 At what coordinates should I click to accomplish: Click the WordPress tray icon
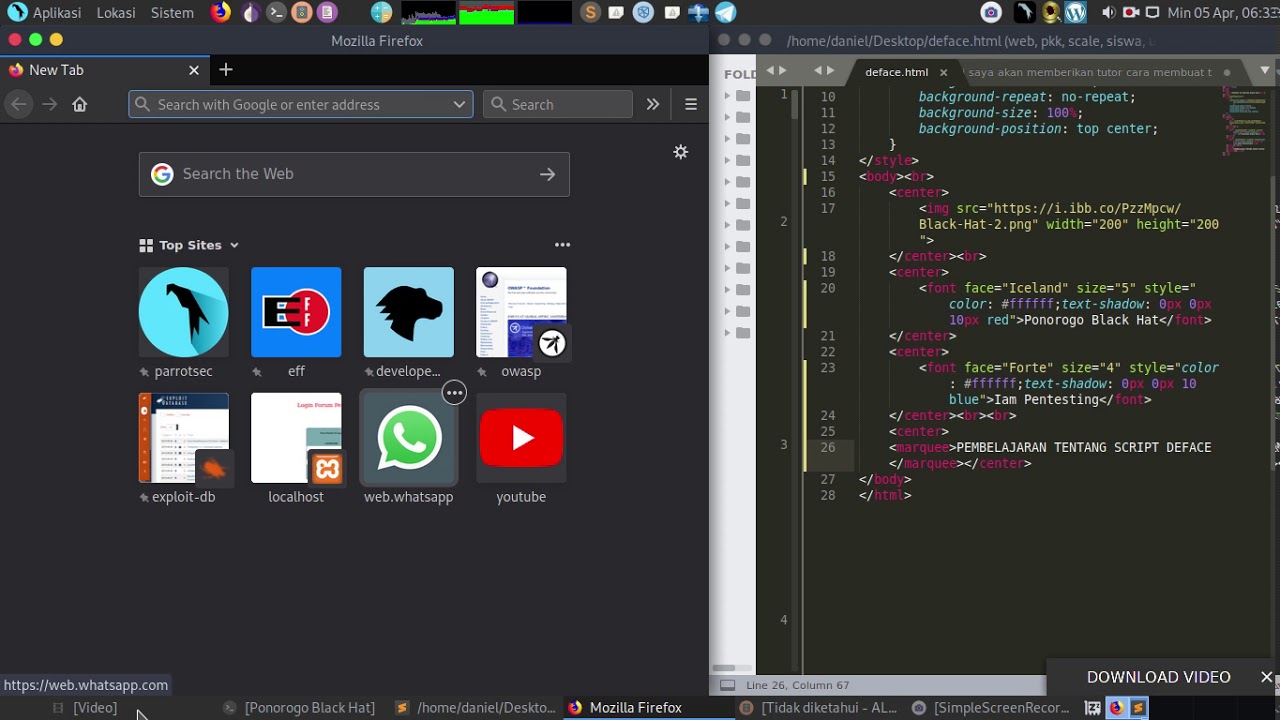(x=1076, y=13)
